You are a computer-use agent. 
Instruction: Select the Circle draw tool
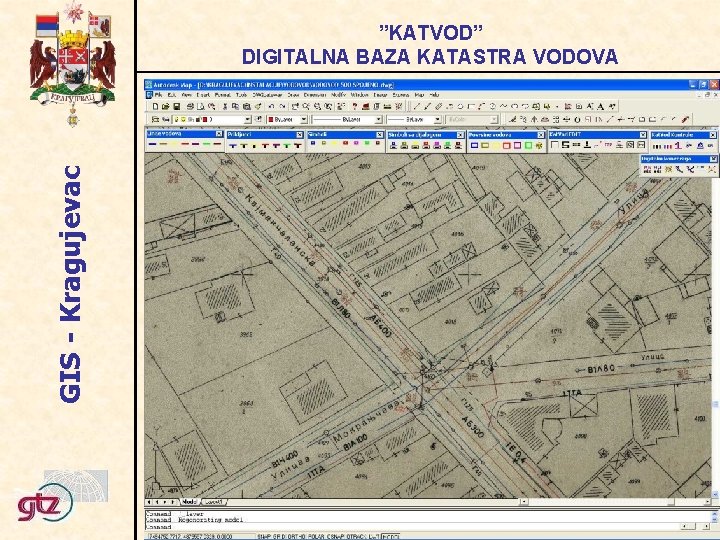(493, 107)
